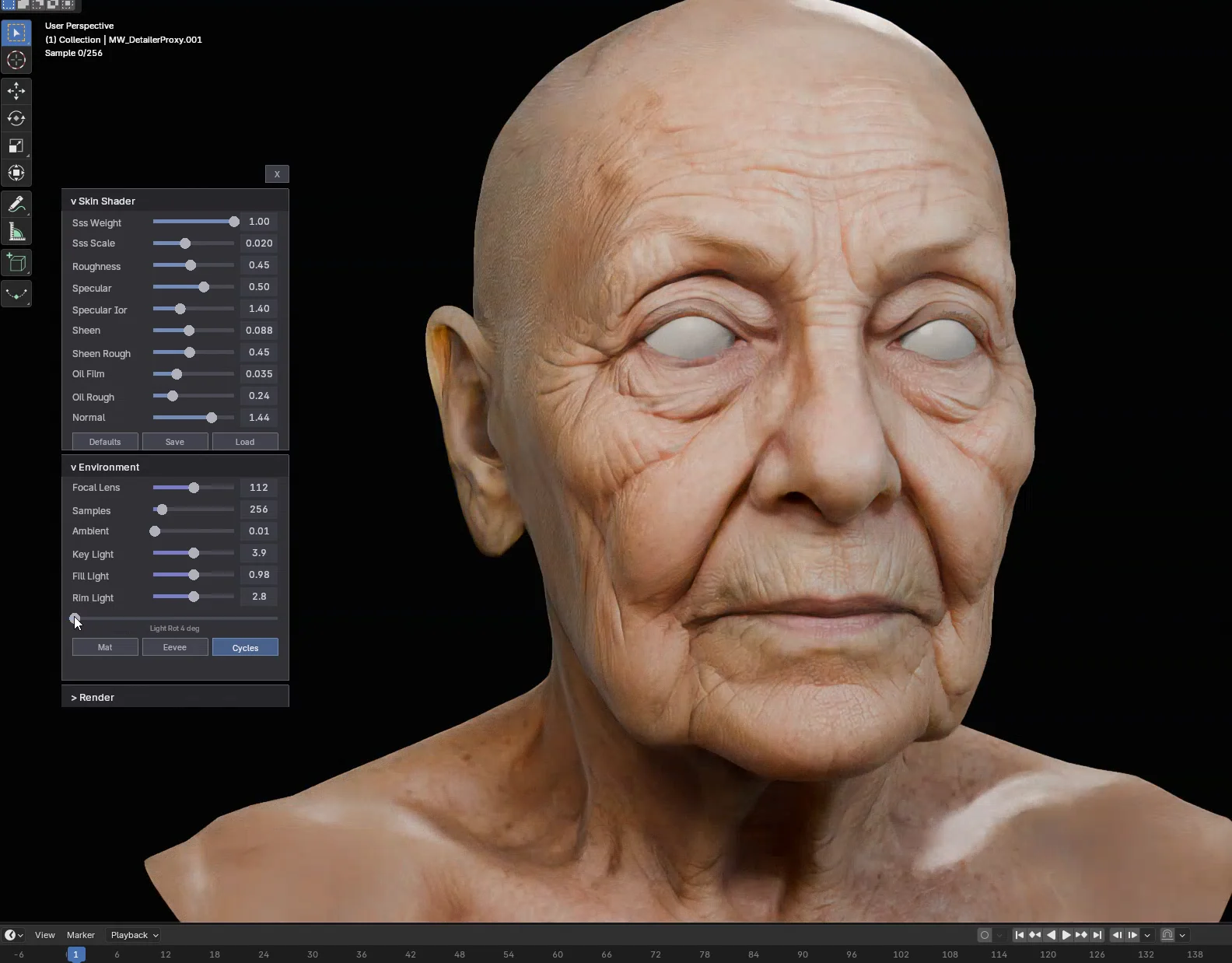
Task: Switch viewport to Eevee mode
Action: click(175, 647)
